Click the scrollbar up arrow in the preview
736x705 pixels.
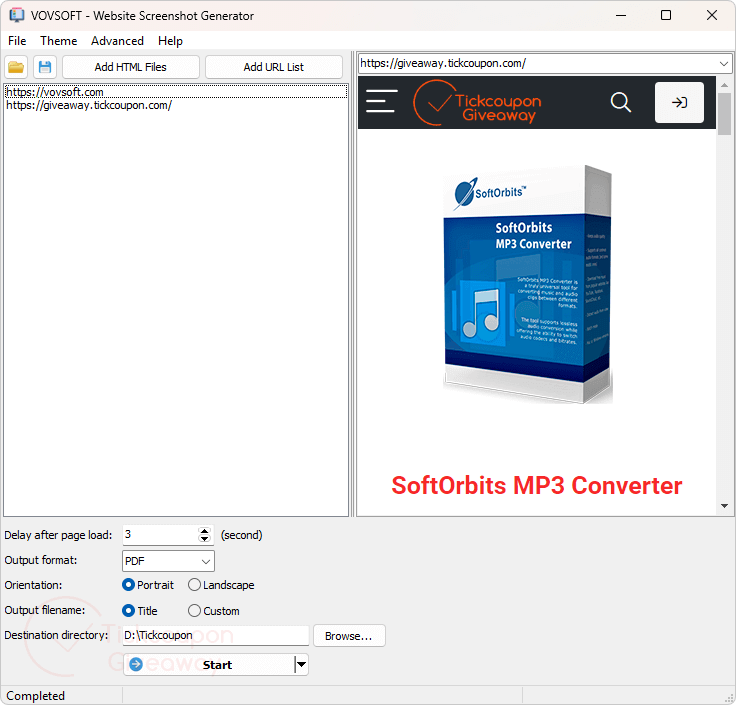[724, 85]
